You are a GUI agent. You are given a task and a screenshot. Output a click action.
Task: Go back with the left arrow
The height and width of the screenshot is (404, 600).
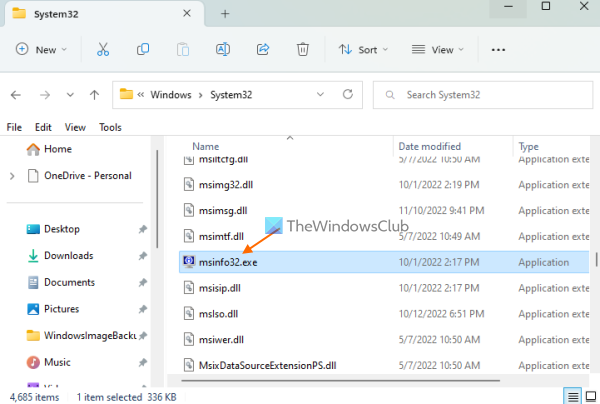point(16,94)
